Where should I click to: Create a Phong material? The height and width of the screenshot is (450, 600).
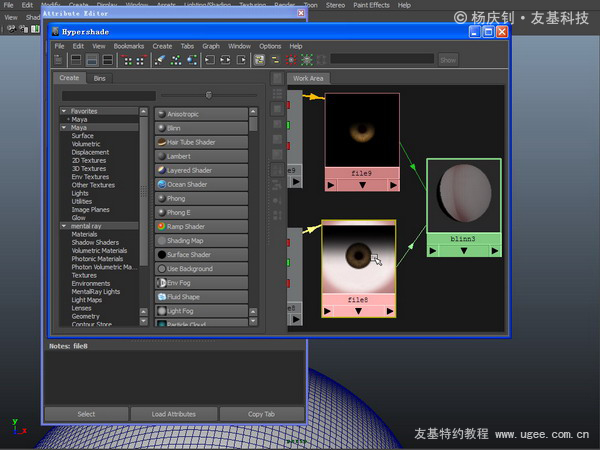(x=202, y=199)
